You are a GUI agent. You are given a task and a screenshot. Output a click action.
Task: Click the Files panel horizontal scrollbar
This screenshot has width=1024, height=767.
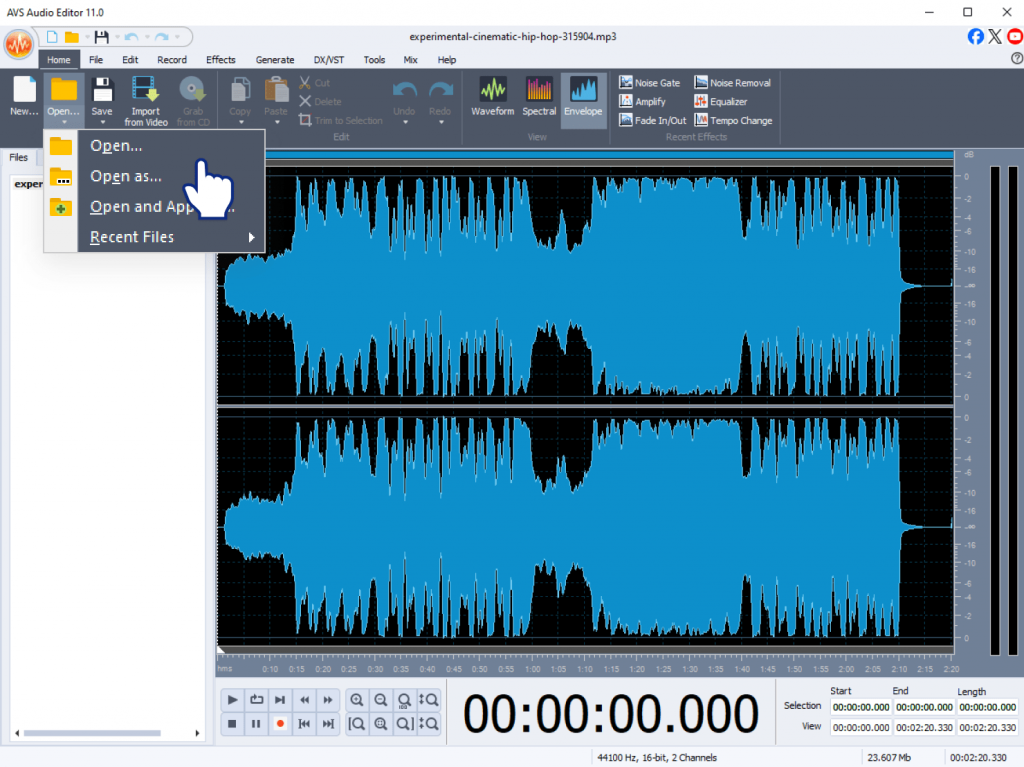click(x=90, y=734)
